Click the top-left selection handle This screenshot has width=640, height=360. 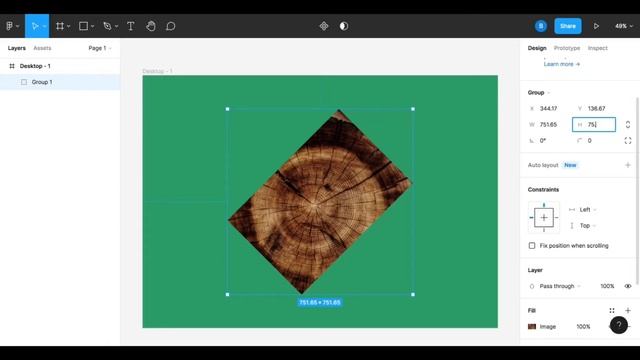pyautogui.click(x=227, y=109)
